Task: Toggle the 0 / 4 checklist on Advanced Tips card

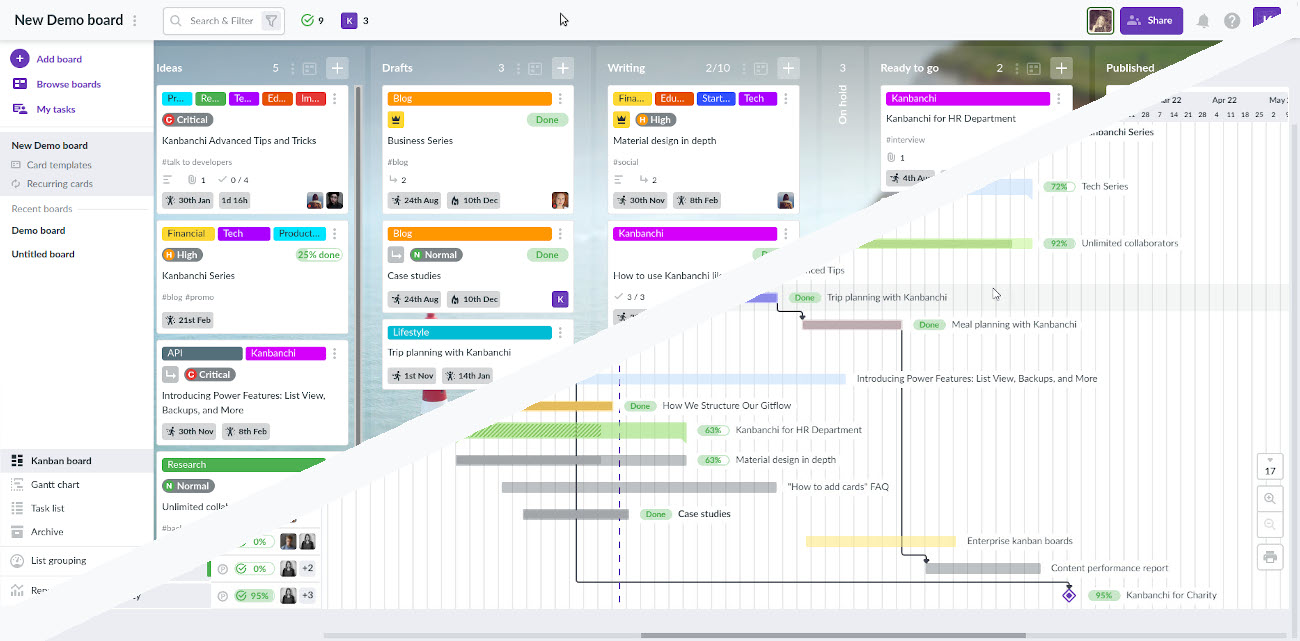Action: pos(232,180)
